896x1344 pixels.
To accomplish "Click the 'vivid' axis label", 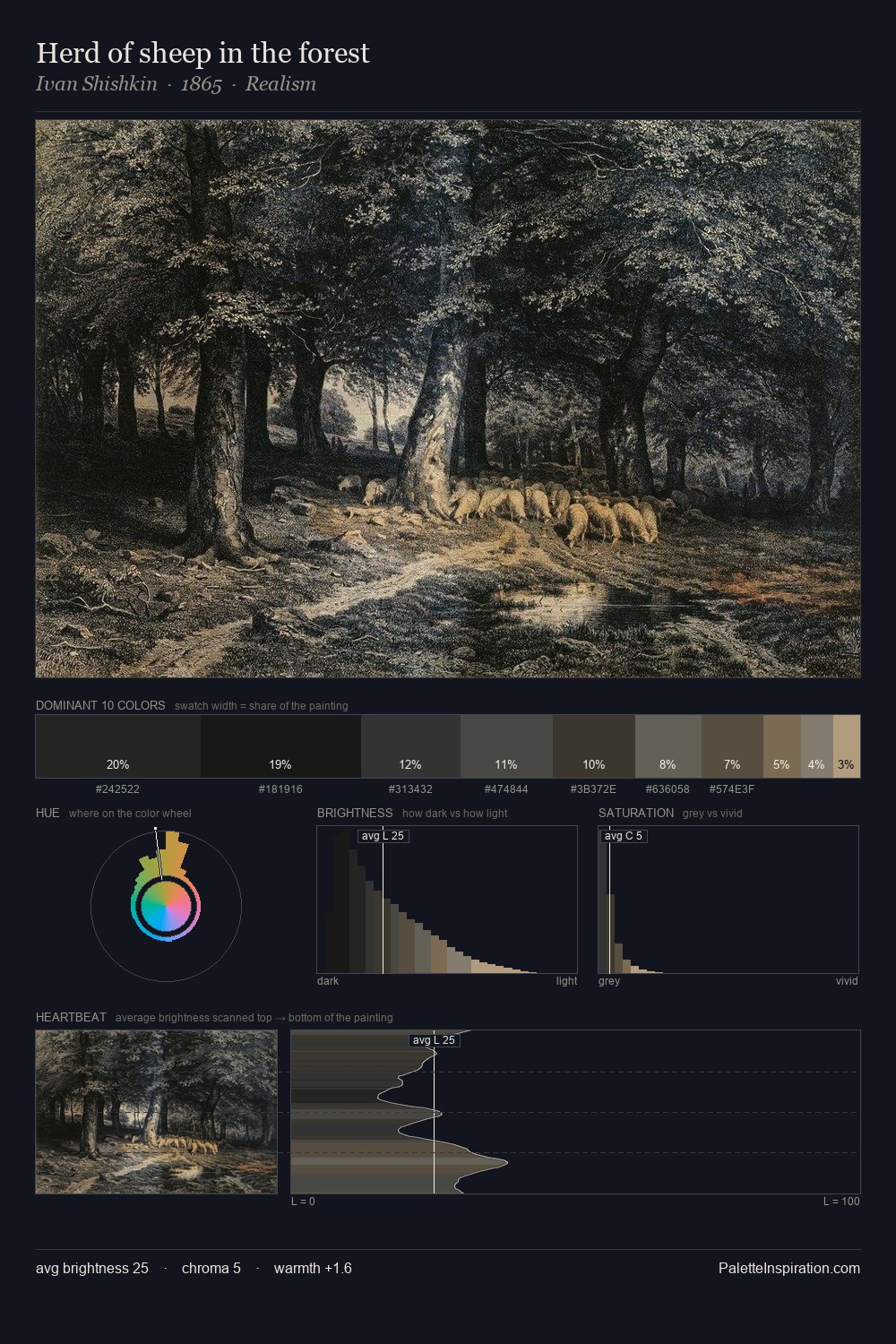I will [847, 981].
